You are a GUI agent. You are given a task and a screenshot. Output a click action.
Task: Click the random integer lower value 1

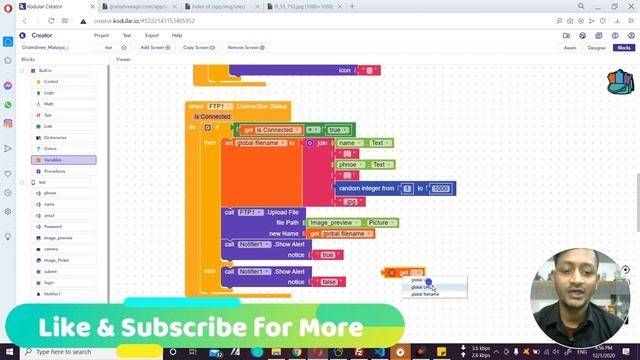coord(407,189)
